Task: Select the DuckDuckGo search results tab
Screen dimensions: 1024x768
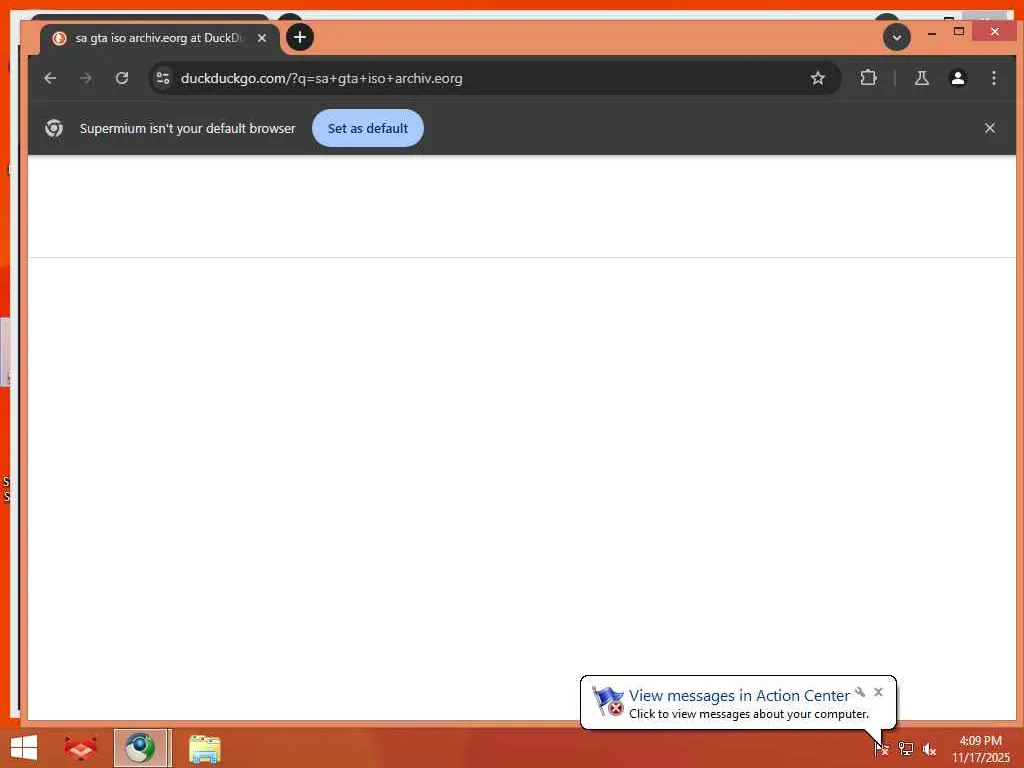Action: click(x=159, y=39)
